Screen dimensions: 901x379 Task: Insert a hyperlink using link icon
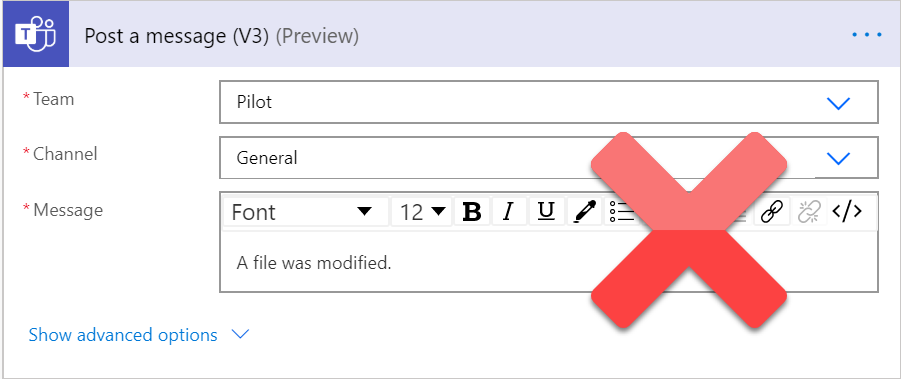click(x=771, y=212)
